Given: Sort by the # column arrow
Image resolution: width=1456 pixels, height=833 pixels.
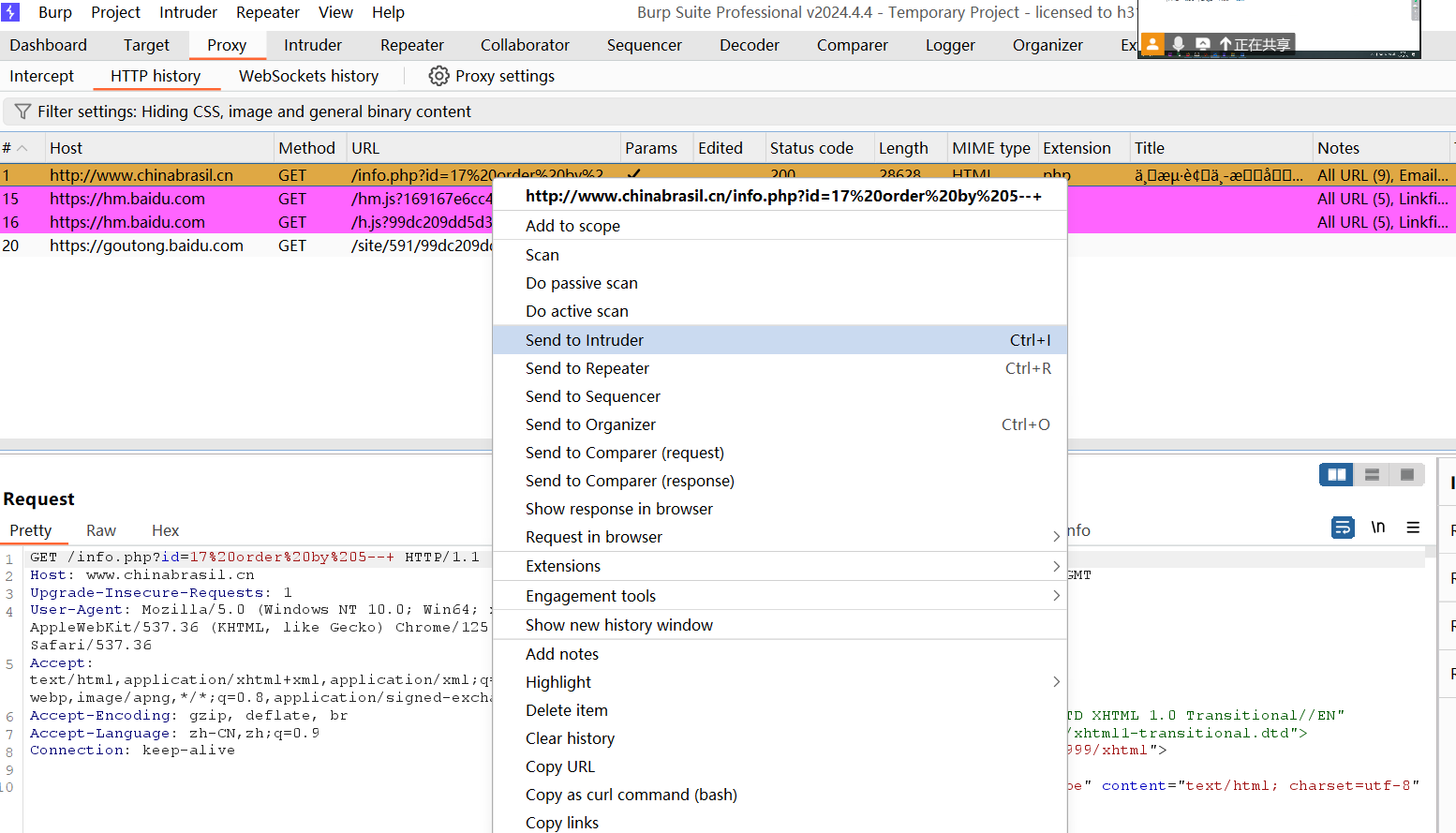Looking at the screenshot, I should click(x=22, y=148).
